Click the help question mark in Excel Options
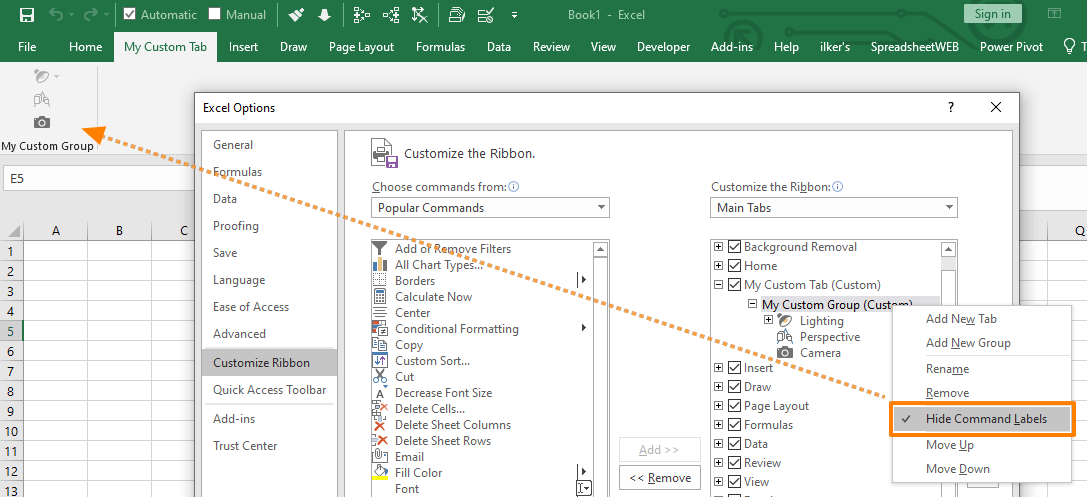The height and width of the screenshot is (497, 1087). [950, 107]
